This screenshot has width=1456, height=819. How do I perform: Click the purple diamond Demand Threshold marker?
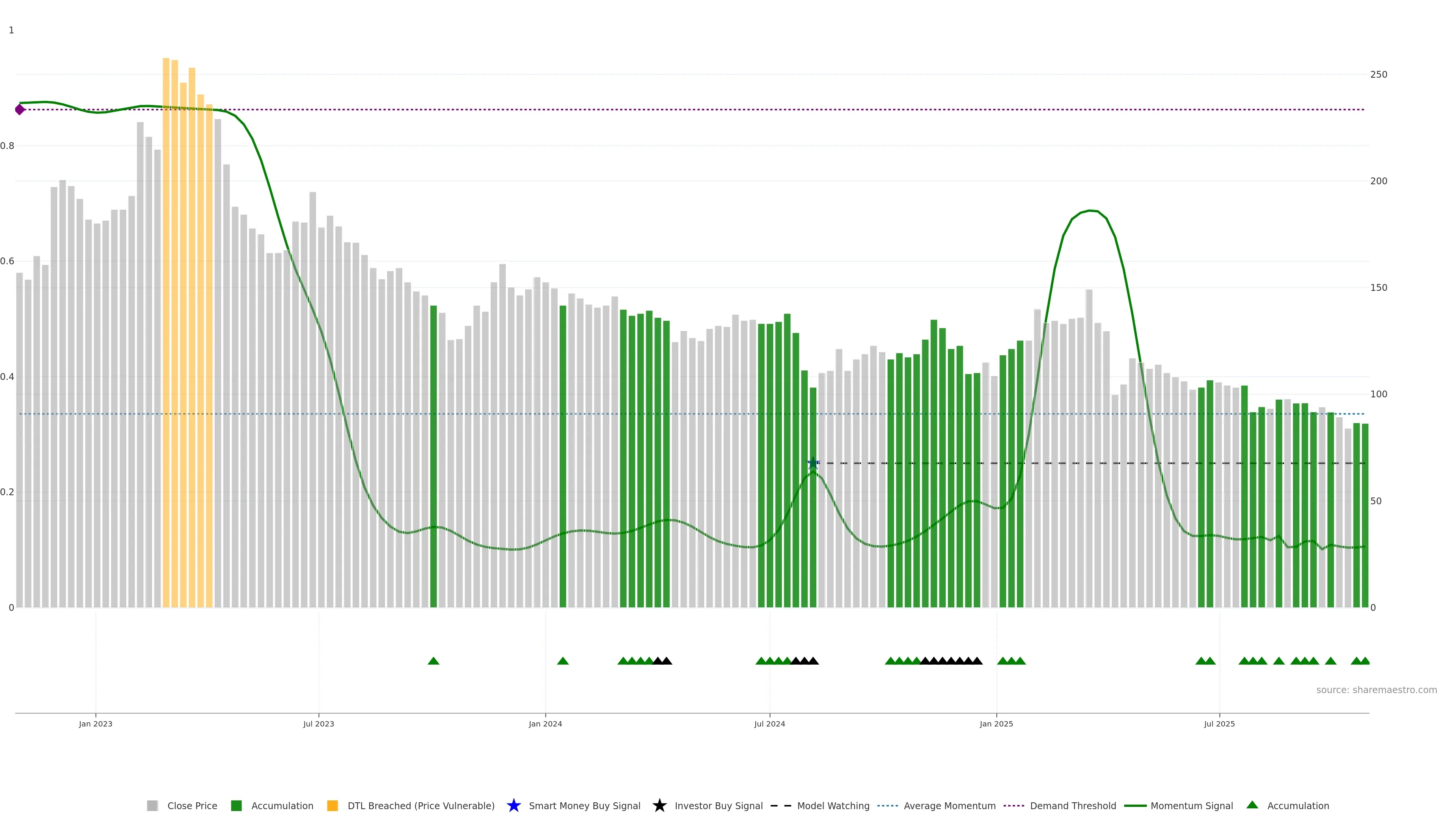pos(20,110)
